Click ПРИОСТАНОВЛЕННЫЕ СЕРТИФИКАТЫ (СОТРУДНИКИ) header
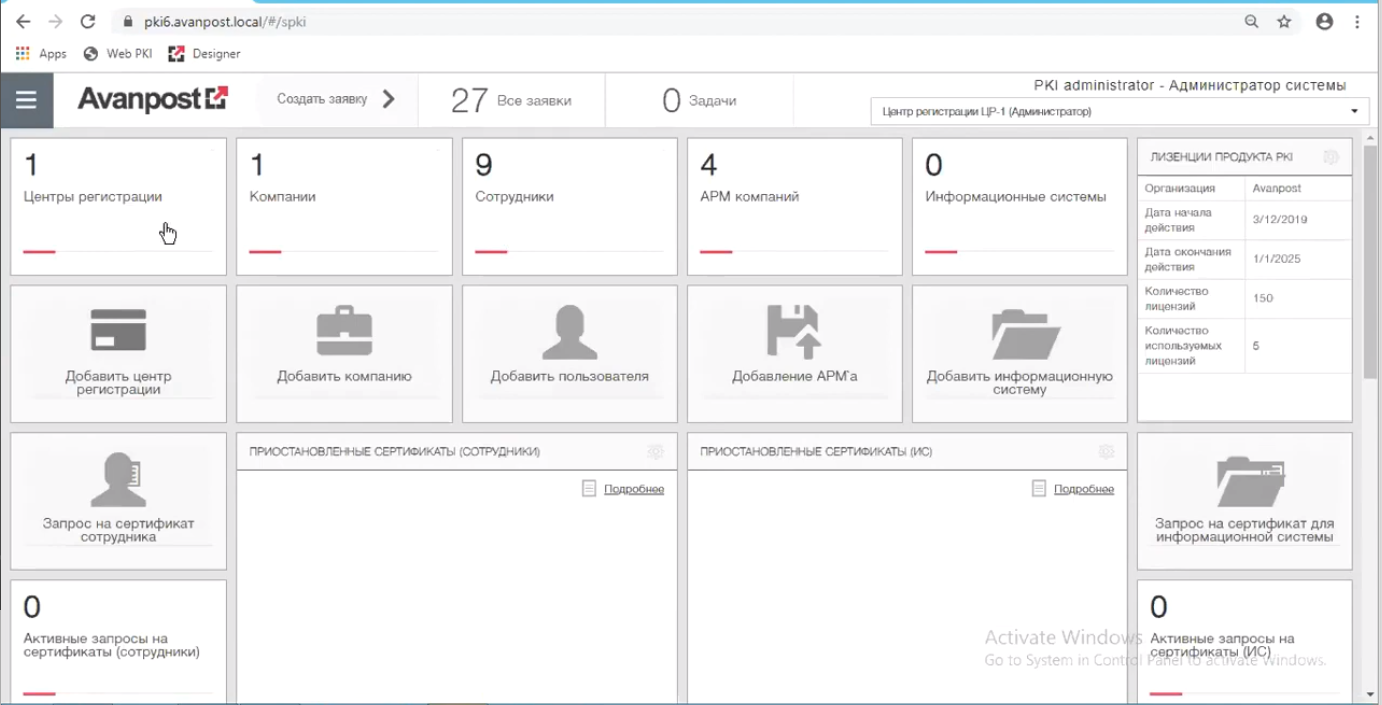1382x705 pixels. [394, 452]
